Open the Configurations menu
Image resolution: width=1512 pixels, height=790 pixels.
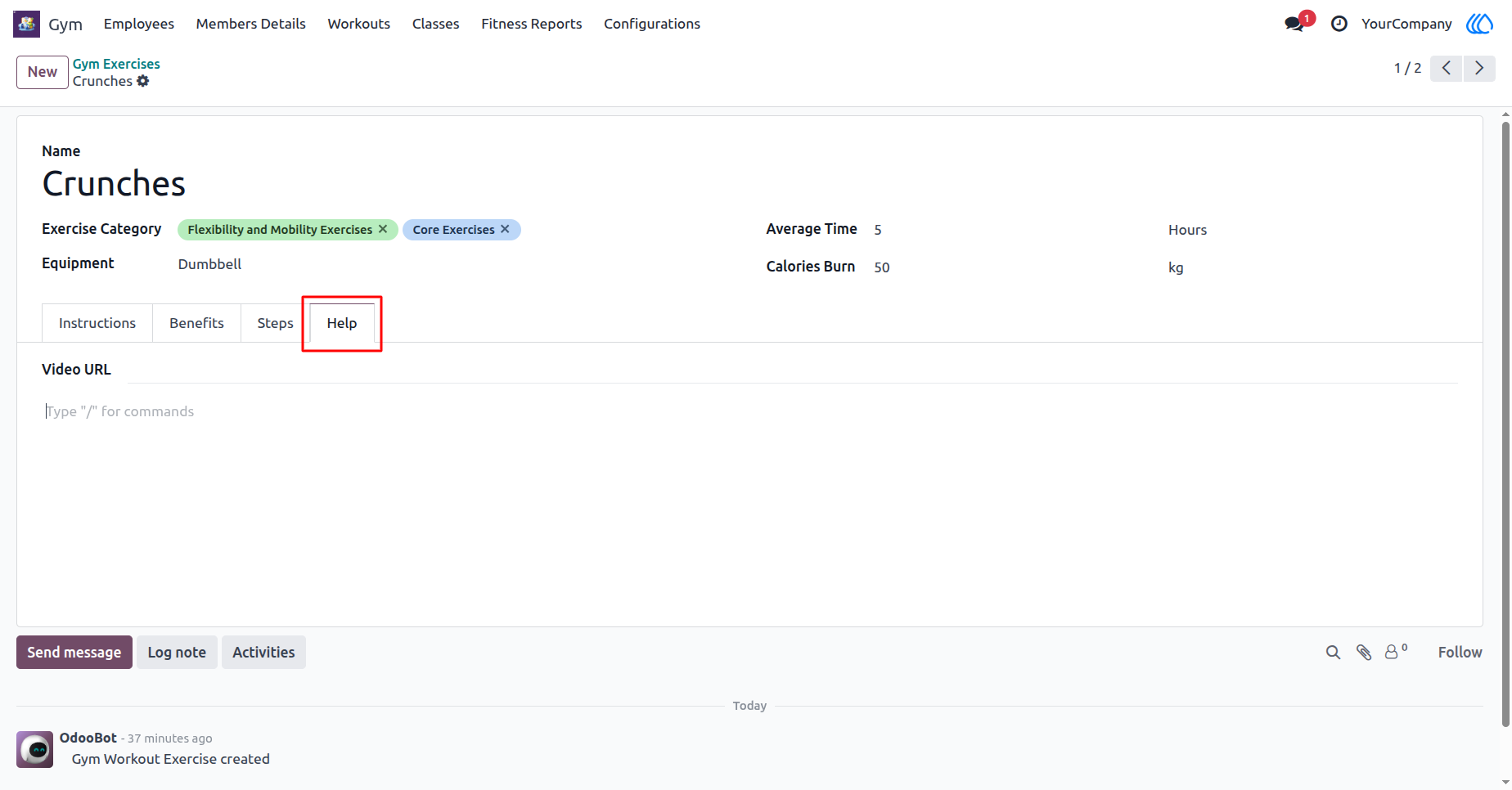652,24
